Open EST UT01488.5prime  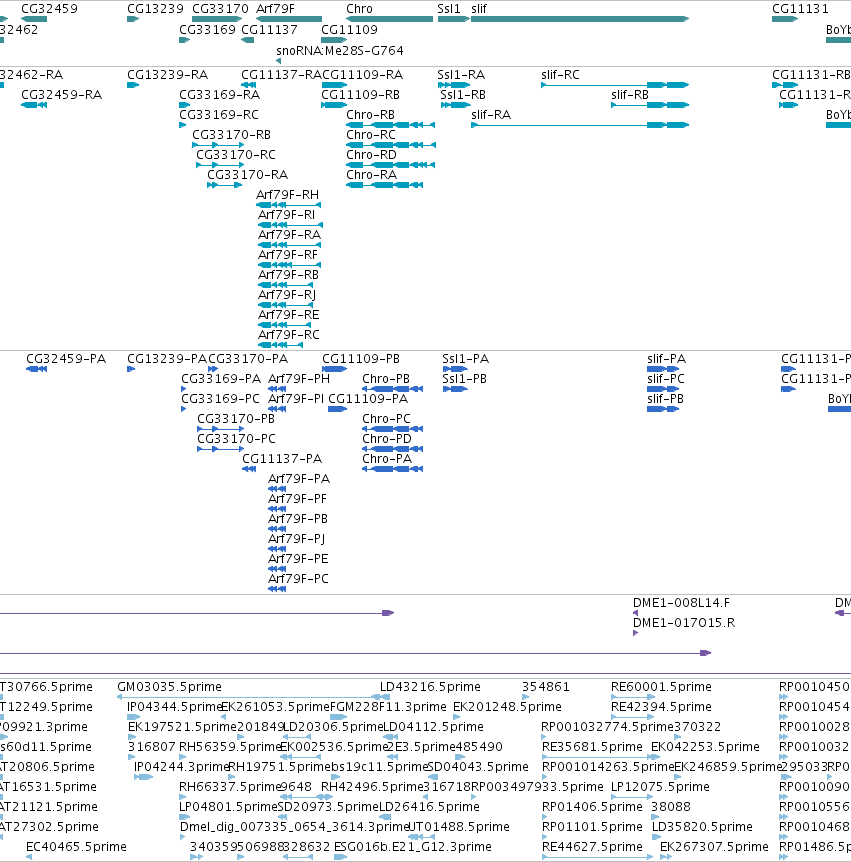point(458,827)
